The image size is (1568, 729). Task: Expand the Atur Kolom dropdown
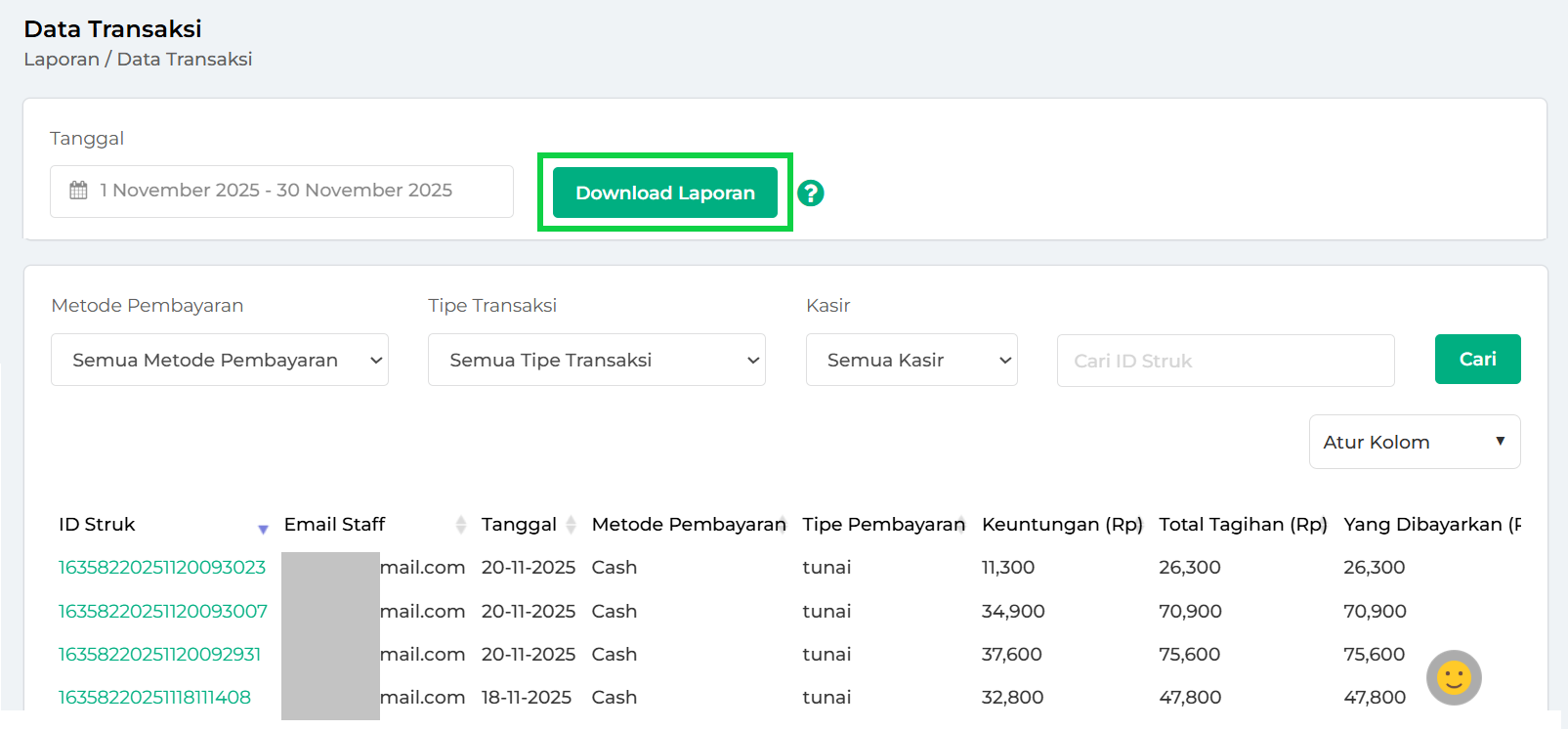click(1414, 442)
